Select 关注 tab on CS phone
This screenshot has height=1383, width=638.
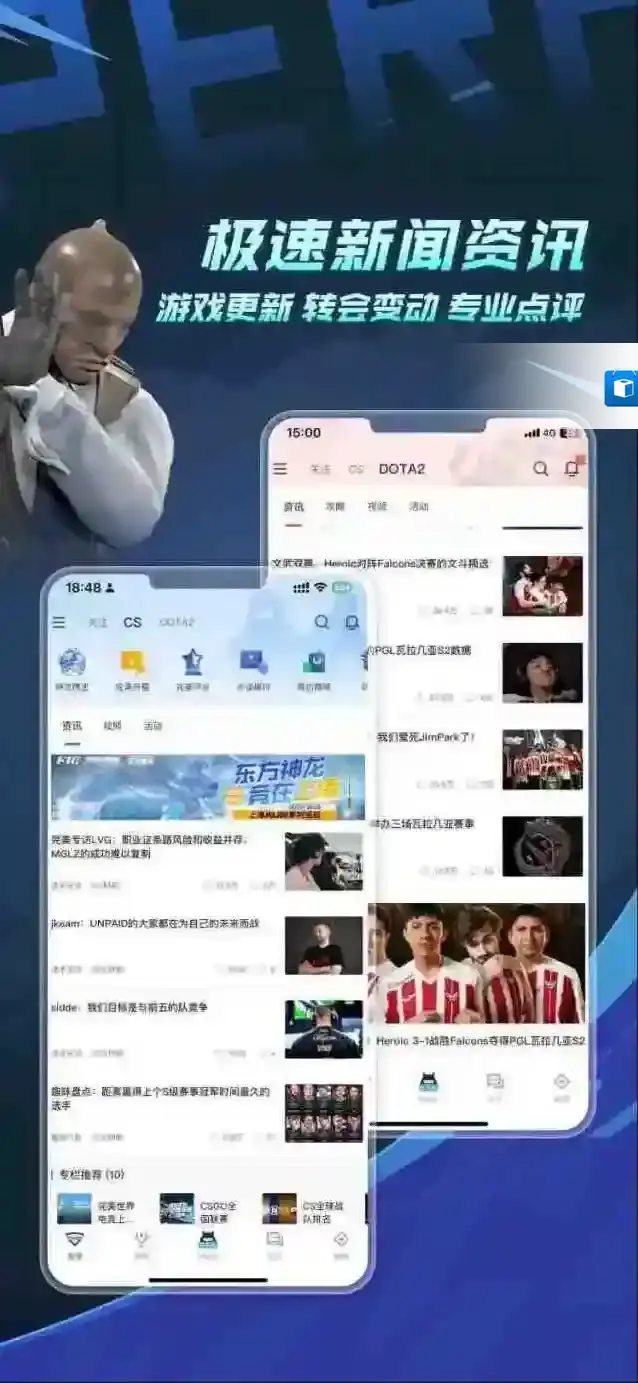97,622
